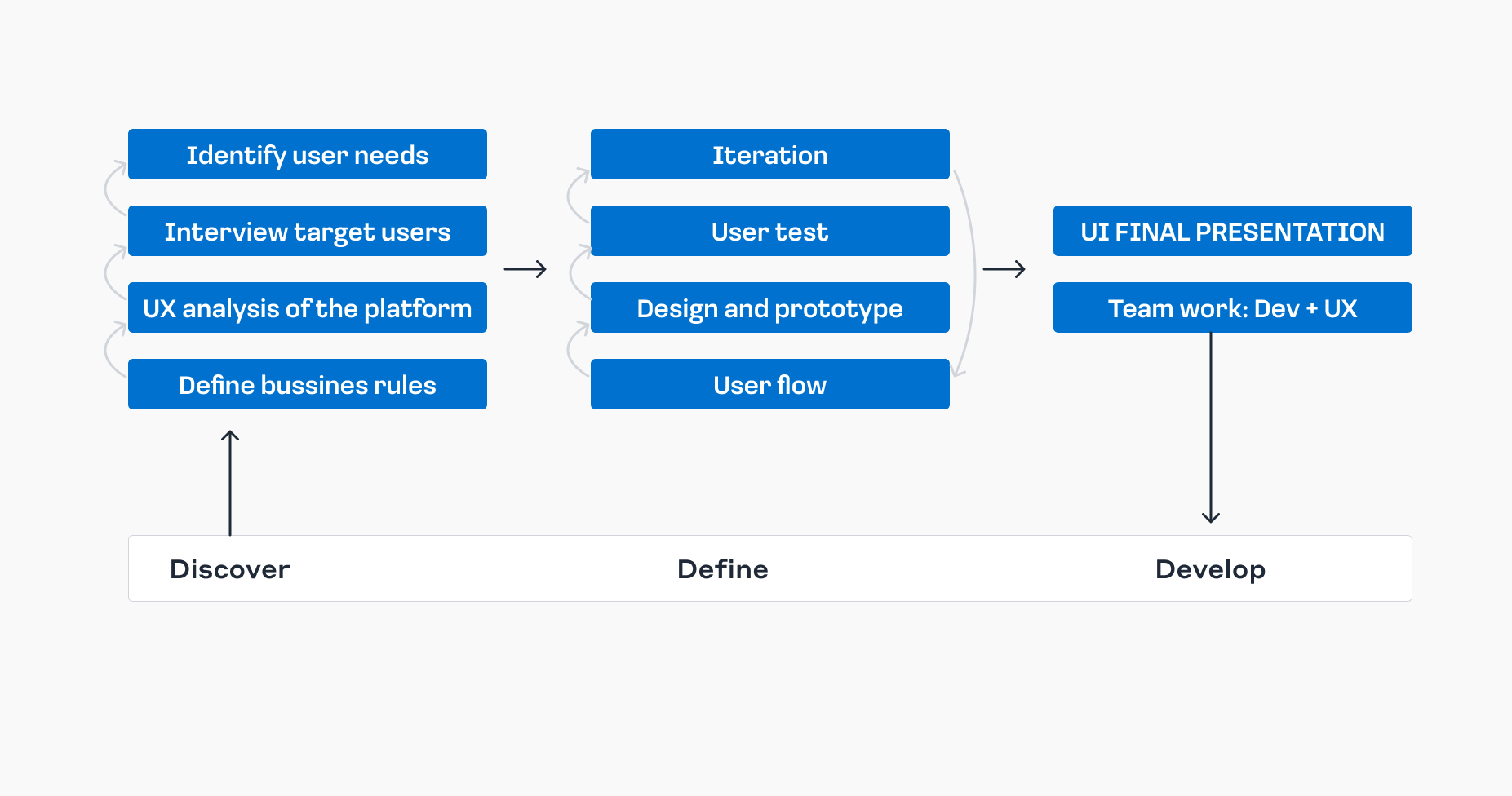
Task: Select the curved arrow linking User flow to Iteration
Action: click(x=971, y=269)
